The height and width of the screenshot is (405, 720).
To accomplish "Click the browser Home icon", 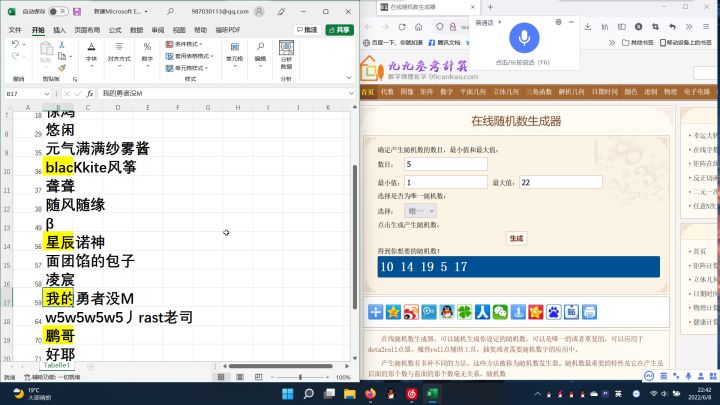I will [x=418, y=27].
